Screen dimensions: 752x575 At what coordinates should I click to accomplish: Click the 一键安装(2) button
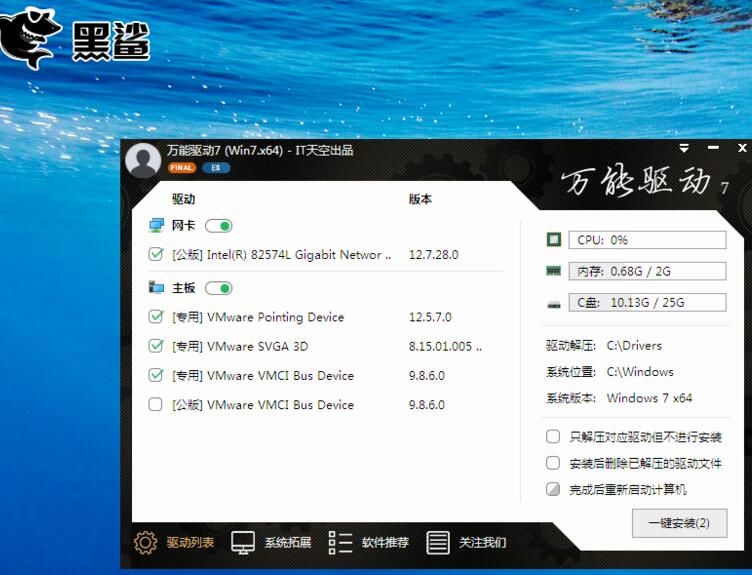(679, 523)
